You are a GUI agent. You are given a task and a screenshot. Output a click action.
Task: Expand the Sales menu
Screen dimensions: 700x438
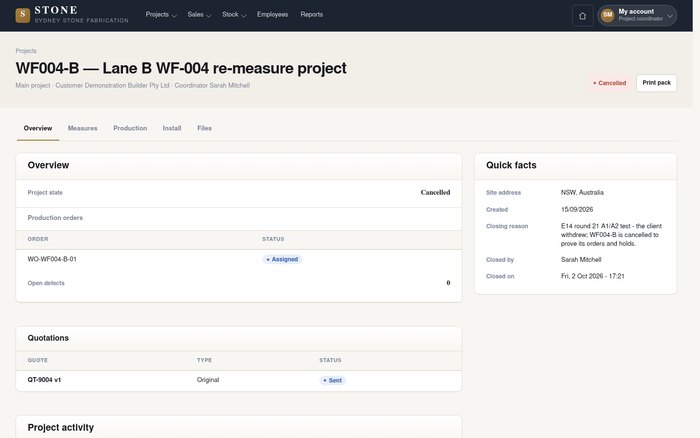tap(199, 15)
